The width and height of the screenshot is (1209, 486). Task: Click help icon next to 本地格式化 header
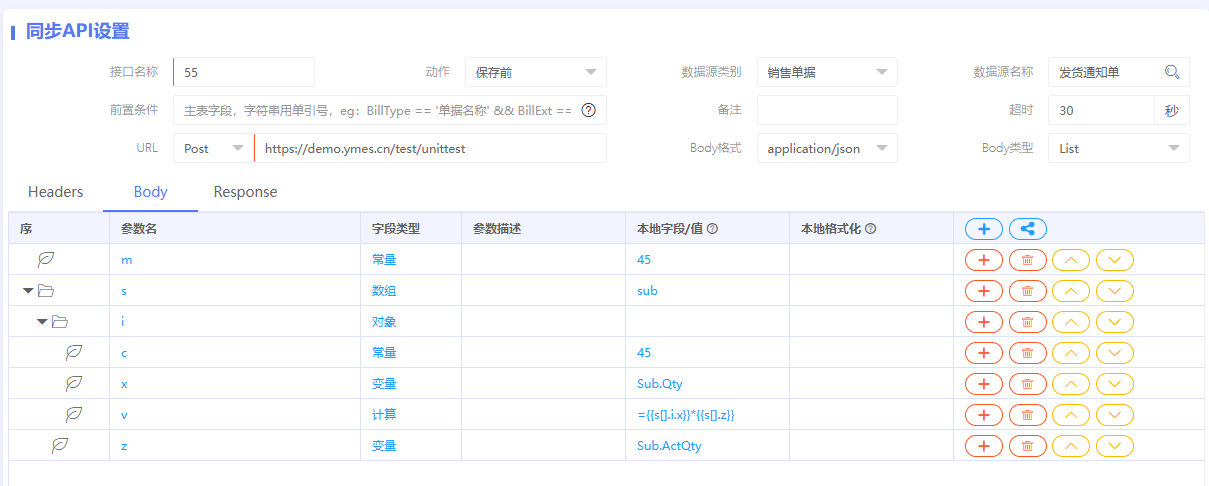point(871,229)
